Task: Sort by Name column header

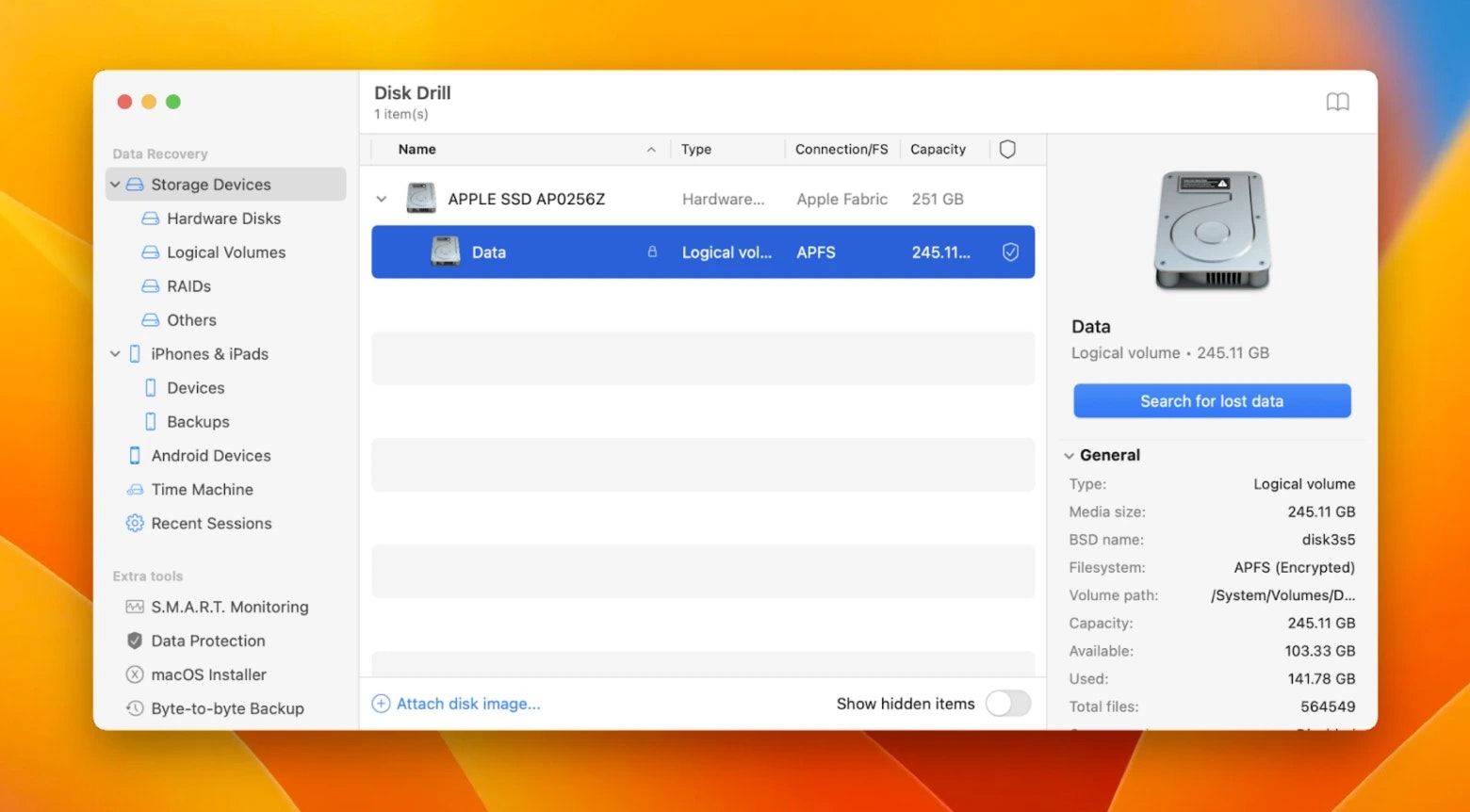Action: [416, 150]
